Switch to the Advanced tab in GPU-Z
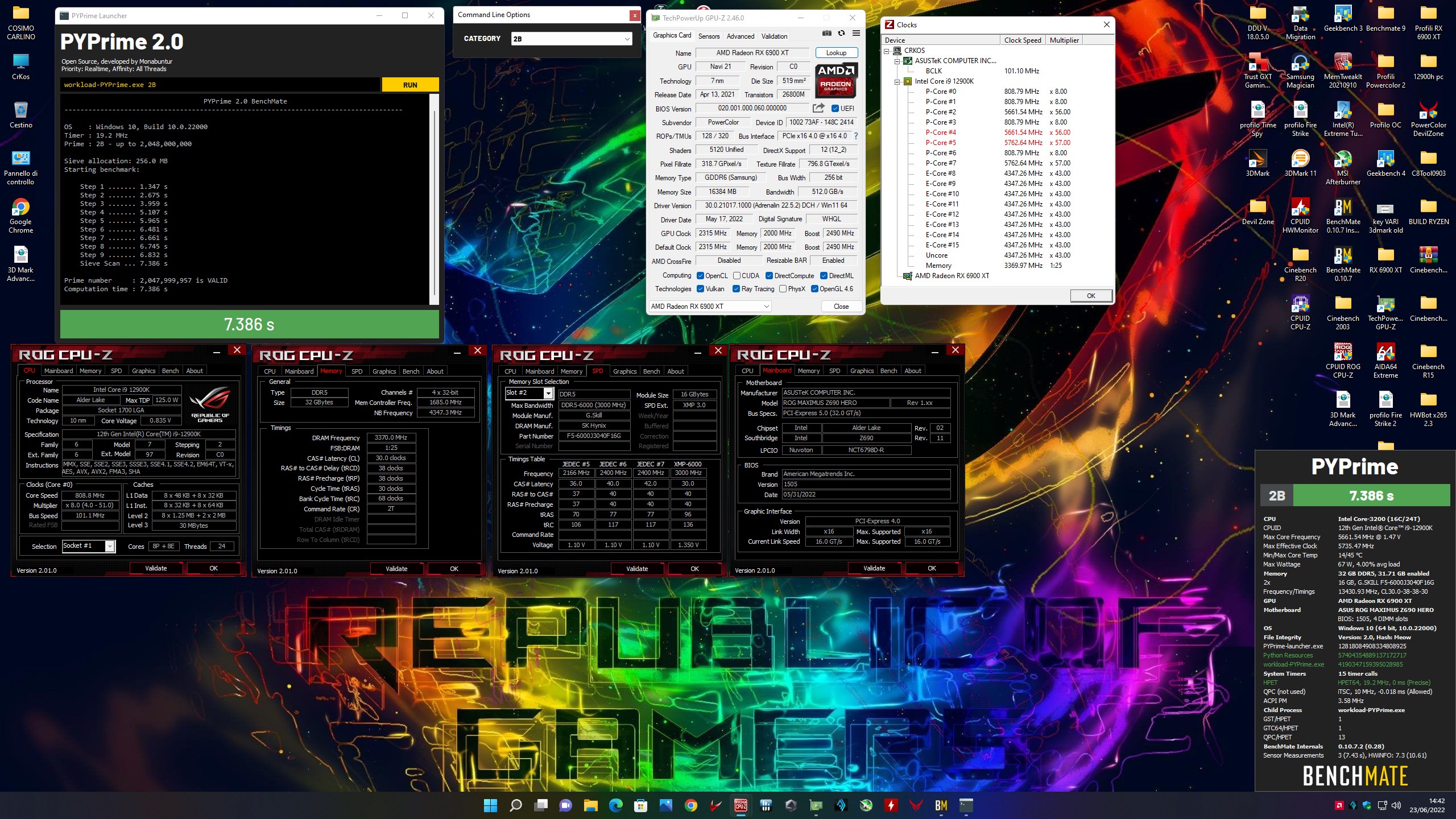This screenshot has width=1456, height=819. [x=741, y=36]
